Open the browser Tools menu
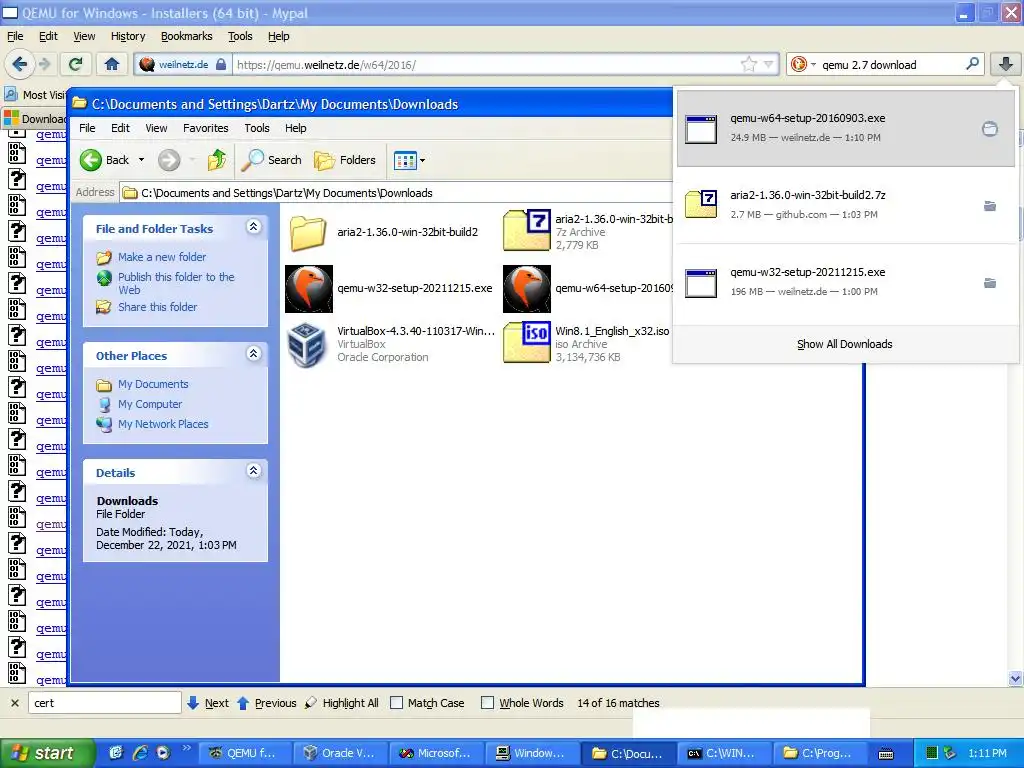1024x768 pixels. pos(240,36)
